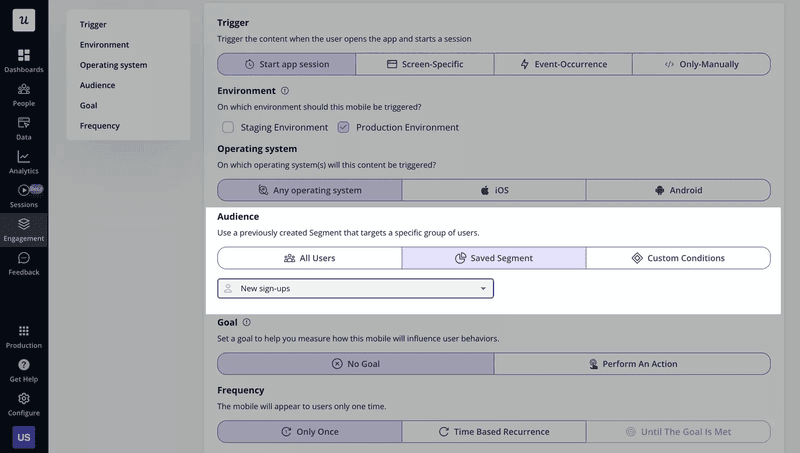Go to the People section icon
The height and width of the screenshot is (453, 800).
pos(24,89)
